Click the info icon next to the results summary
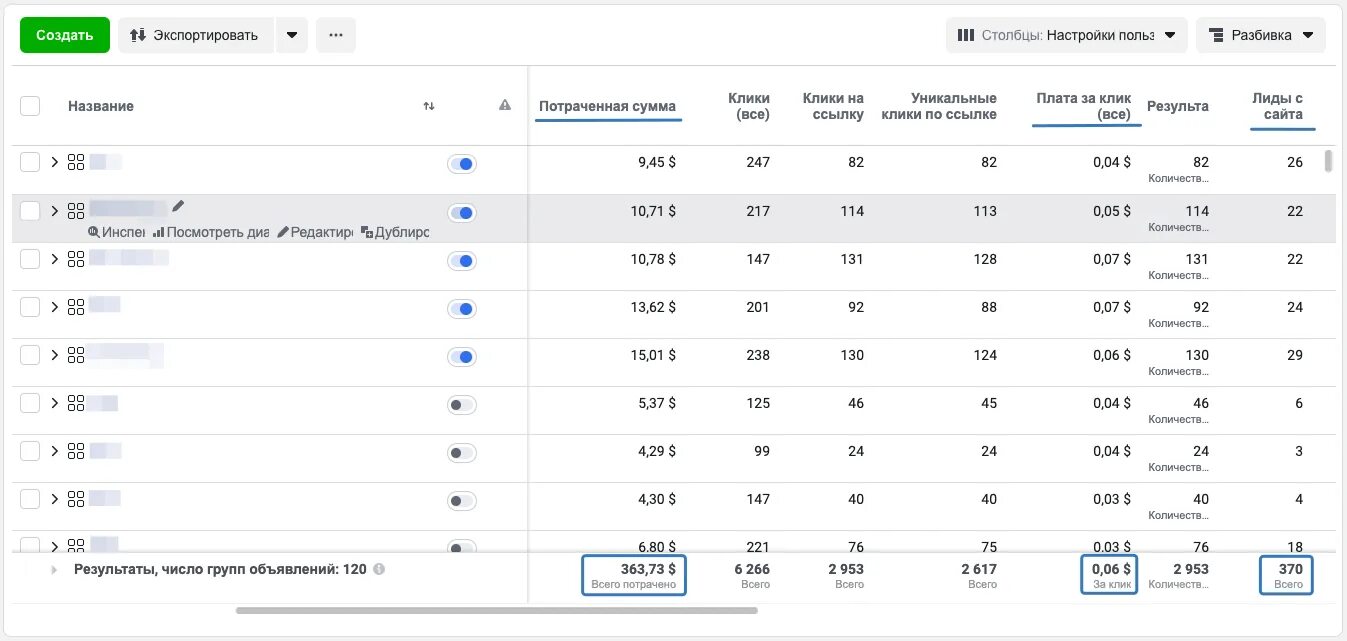 [x=379, y=570]
